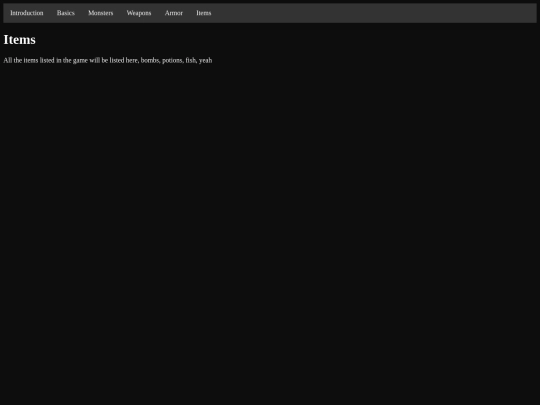Image resolution: width=540 pixels, height=405 pixels.
Task: Navigate to the Monsters page
Action: pos(101,13)
